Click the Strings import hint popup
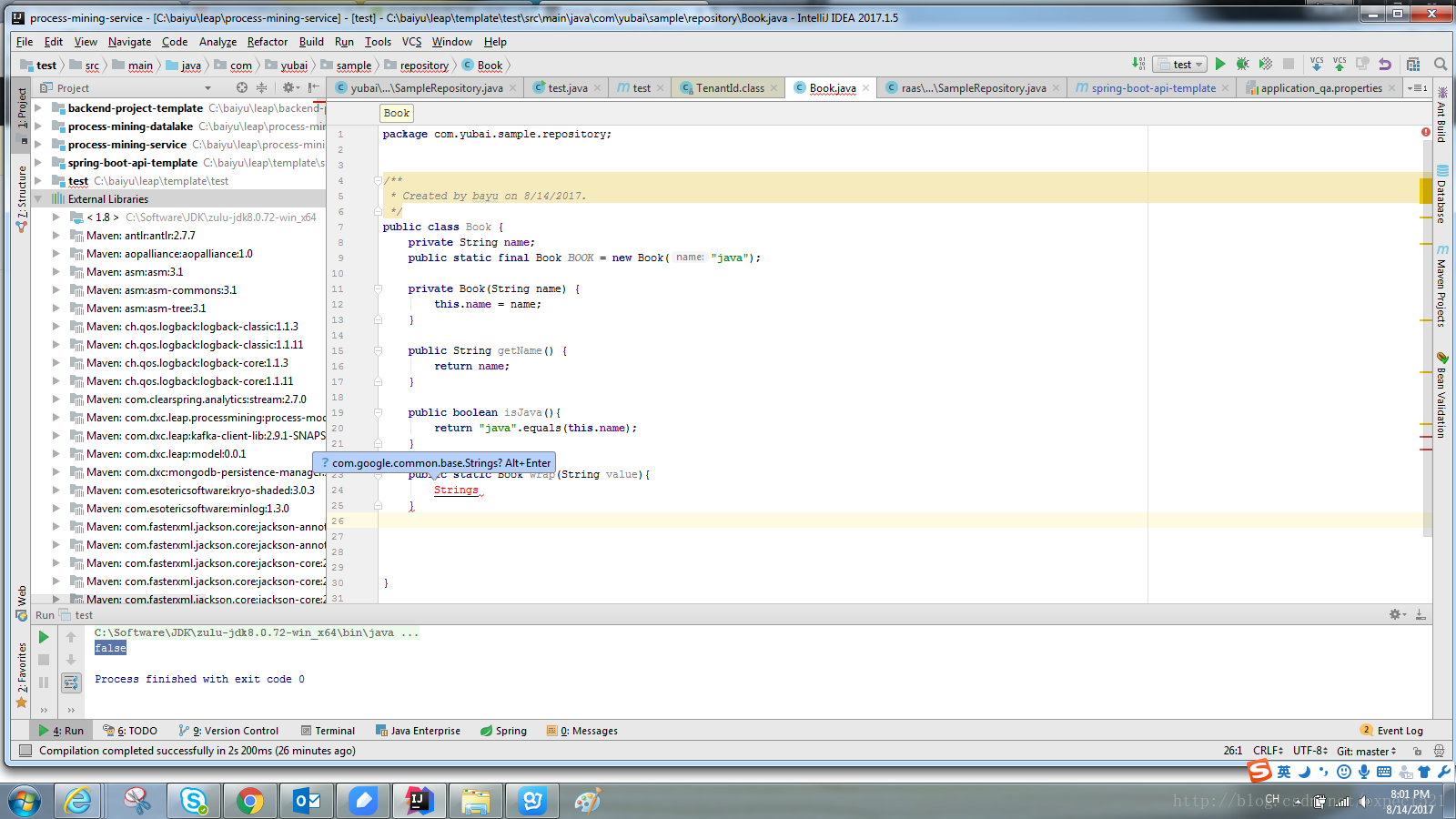Screen dimensions: 1456x819 [x=434, y=462]
